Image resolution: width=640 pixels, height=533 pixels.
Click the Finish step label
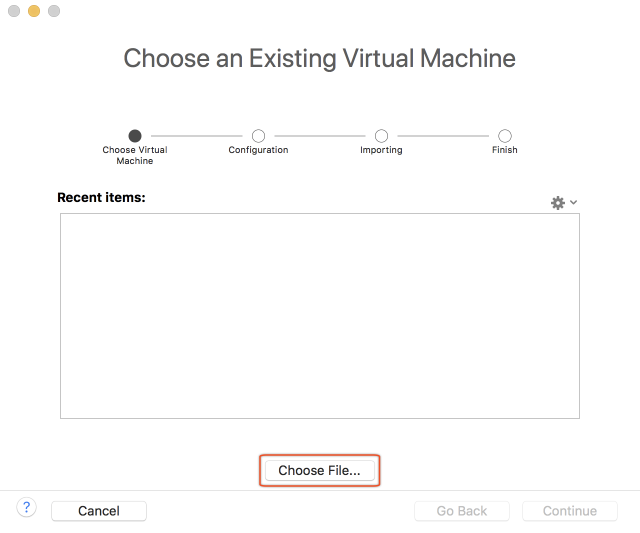505,150
